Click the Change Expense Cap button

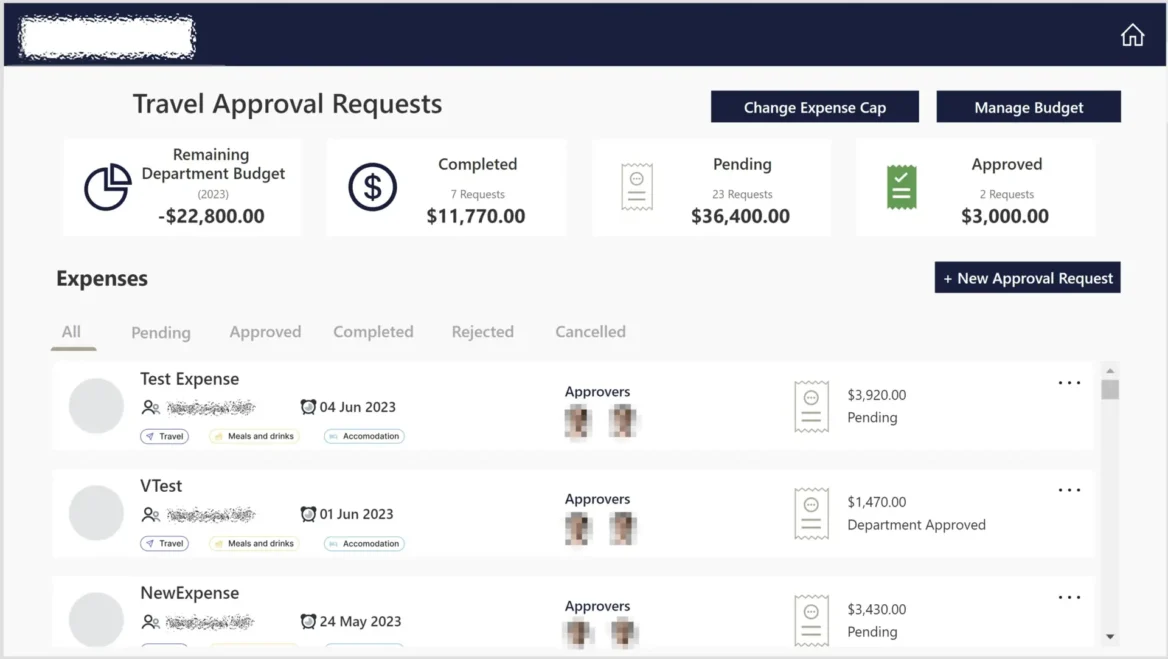coord(814,106)
